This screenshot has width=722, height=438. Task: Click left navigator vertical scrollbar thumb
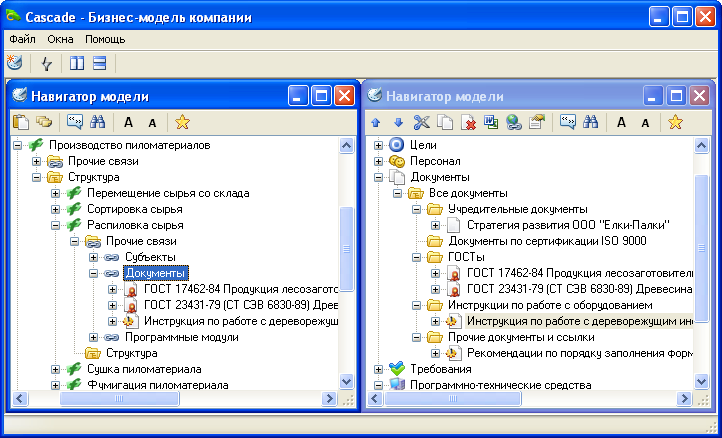coord(346,249)
